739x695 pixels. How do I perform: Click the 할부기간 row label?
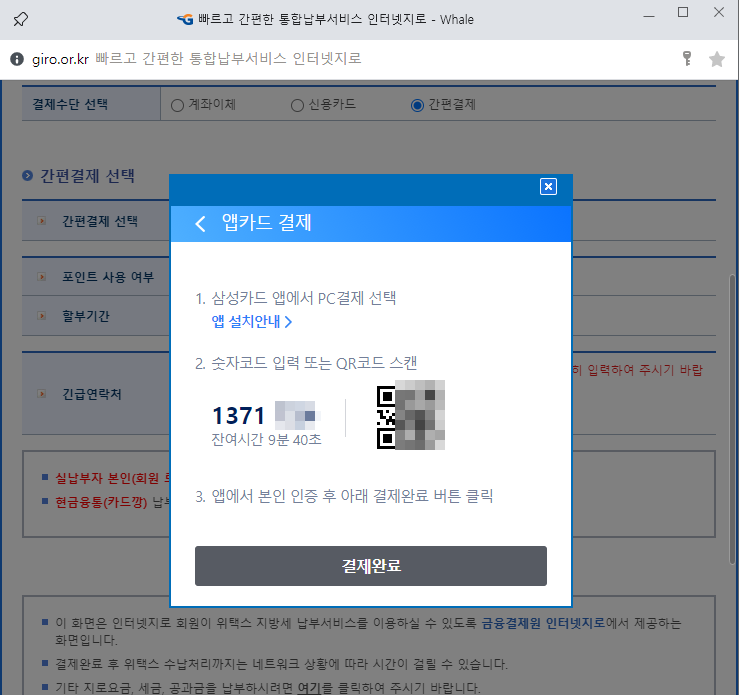click(86, 316)
